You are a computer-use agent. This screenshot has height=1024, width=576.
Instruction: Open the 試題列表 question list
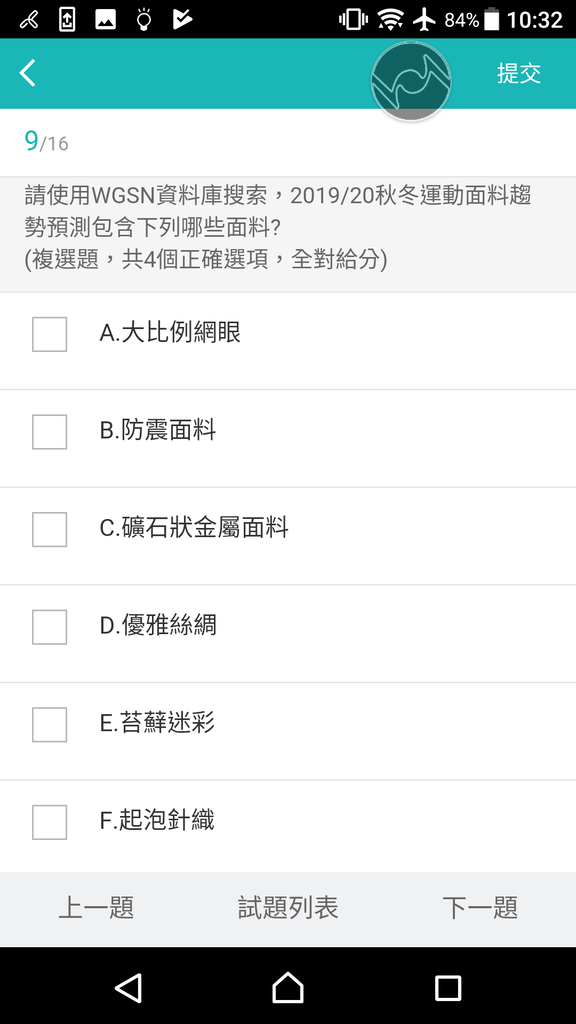coord(288,907)
